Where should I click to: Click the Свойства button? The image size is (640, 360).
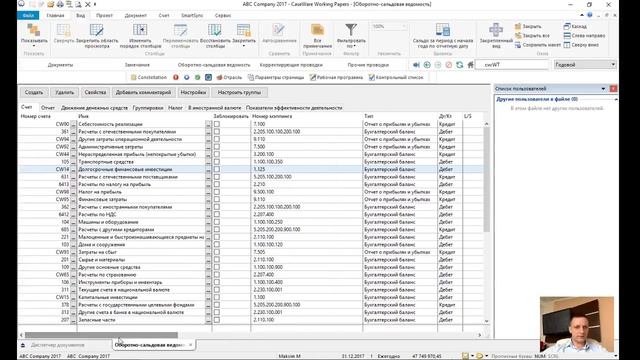(95, 92)
